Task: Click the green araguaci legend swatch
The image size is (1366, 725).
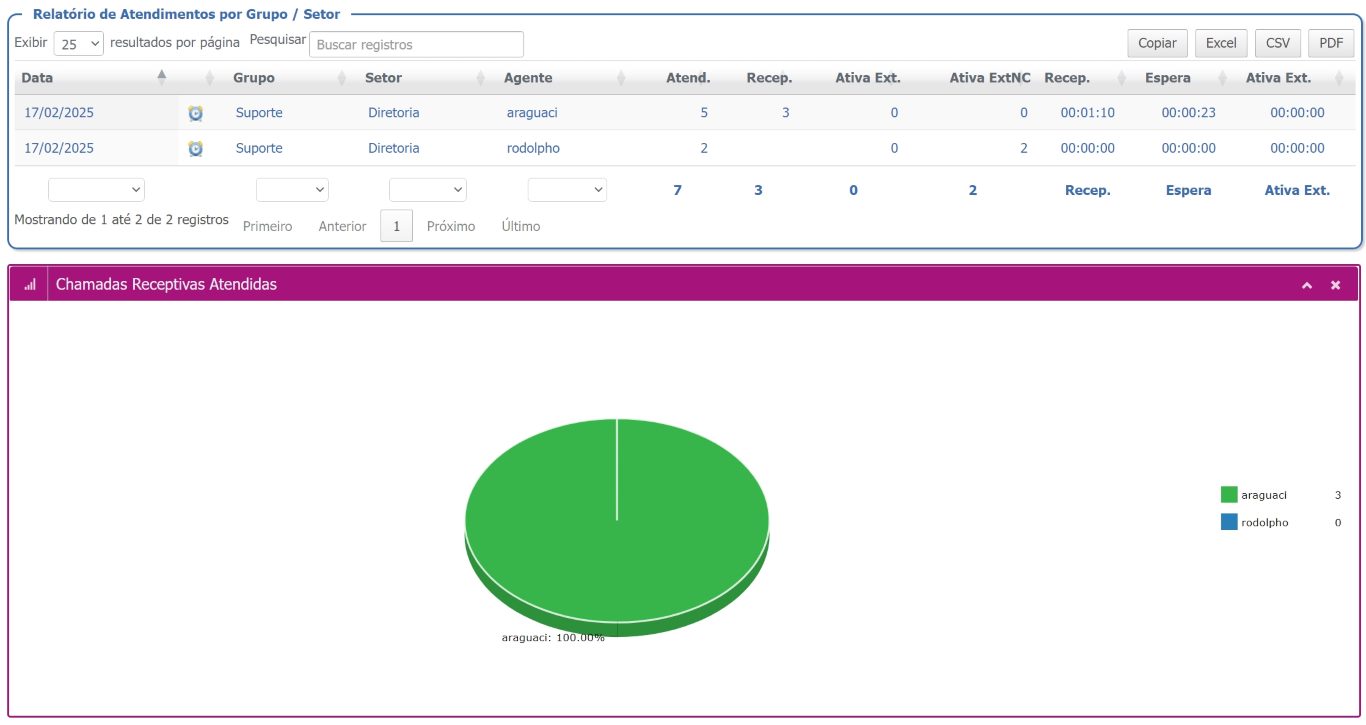Action: (x=1229, y=495)
